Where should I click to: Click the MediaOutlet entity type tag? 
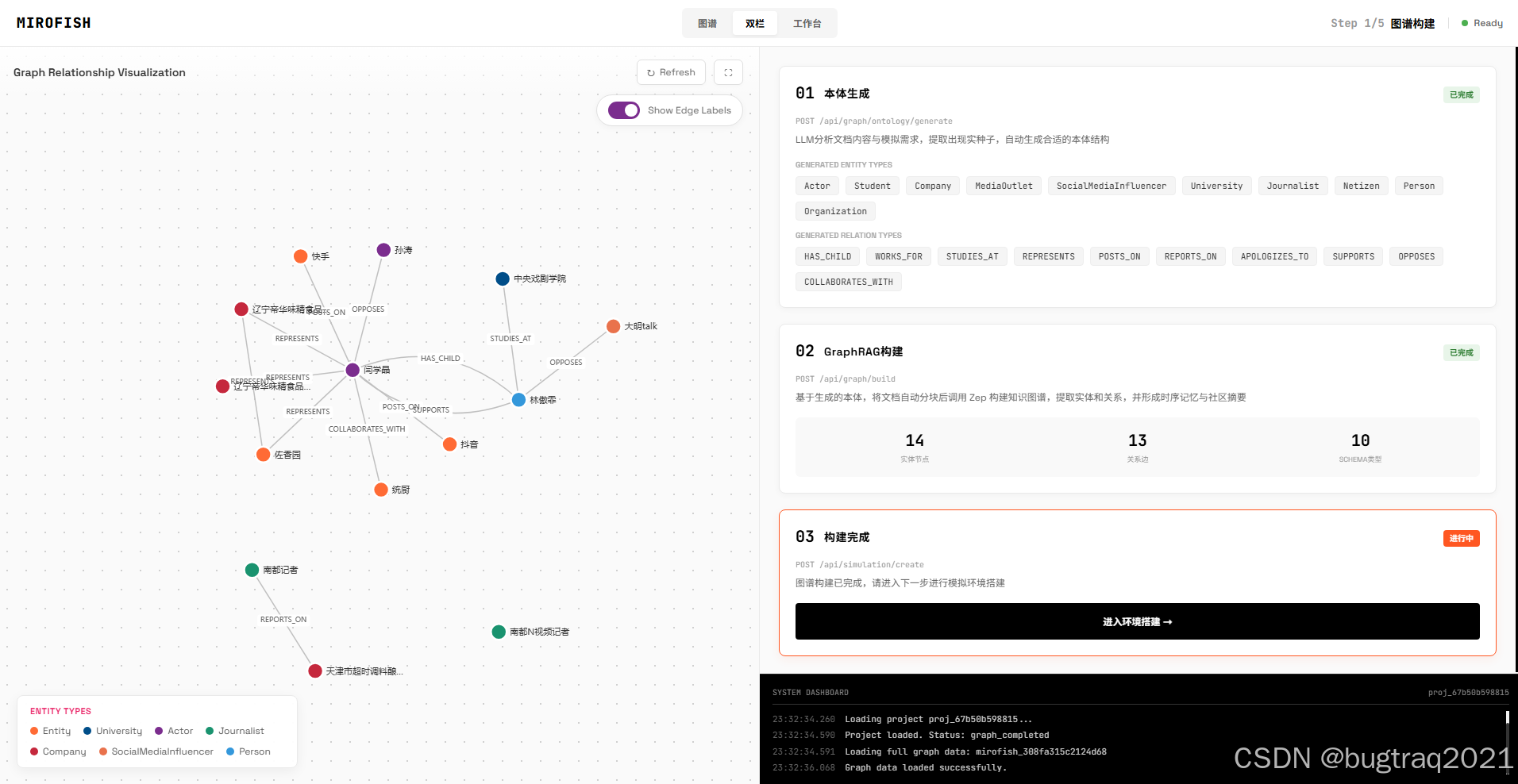tap(1004, 186)
